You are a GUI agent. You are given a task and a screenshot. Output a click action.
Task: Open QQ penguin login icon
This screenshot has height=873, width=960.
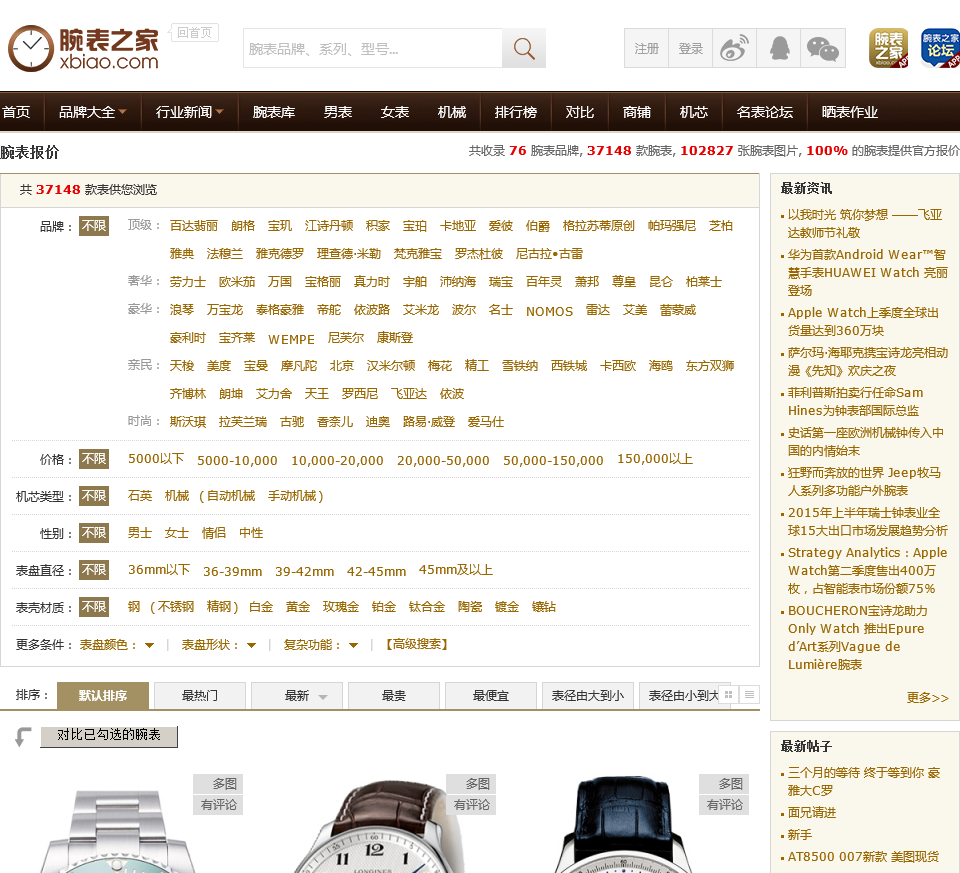pos(779,48)
